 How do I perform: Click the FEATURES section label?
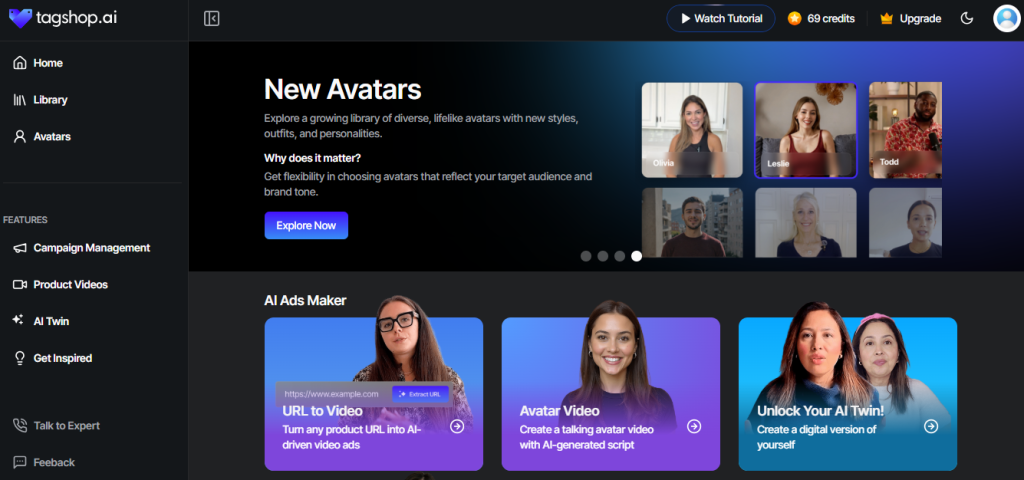click(25, 220)
